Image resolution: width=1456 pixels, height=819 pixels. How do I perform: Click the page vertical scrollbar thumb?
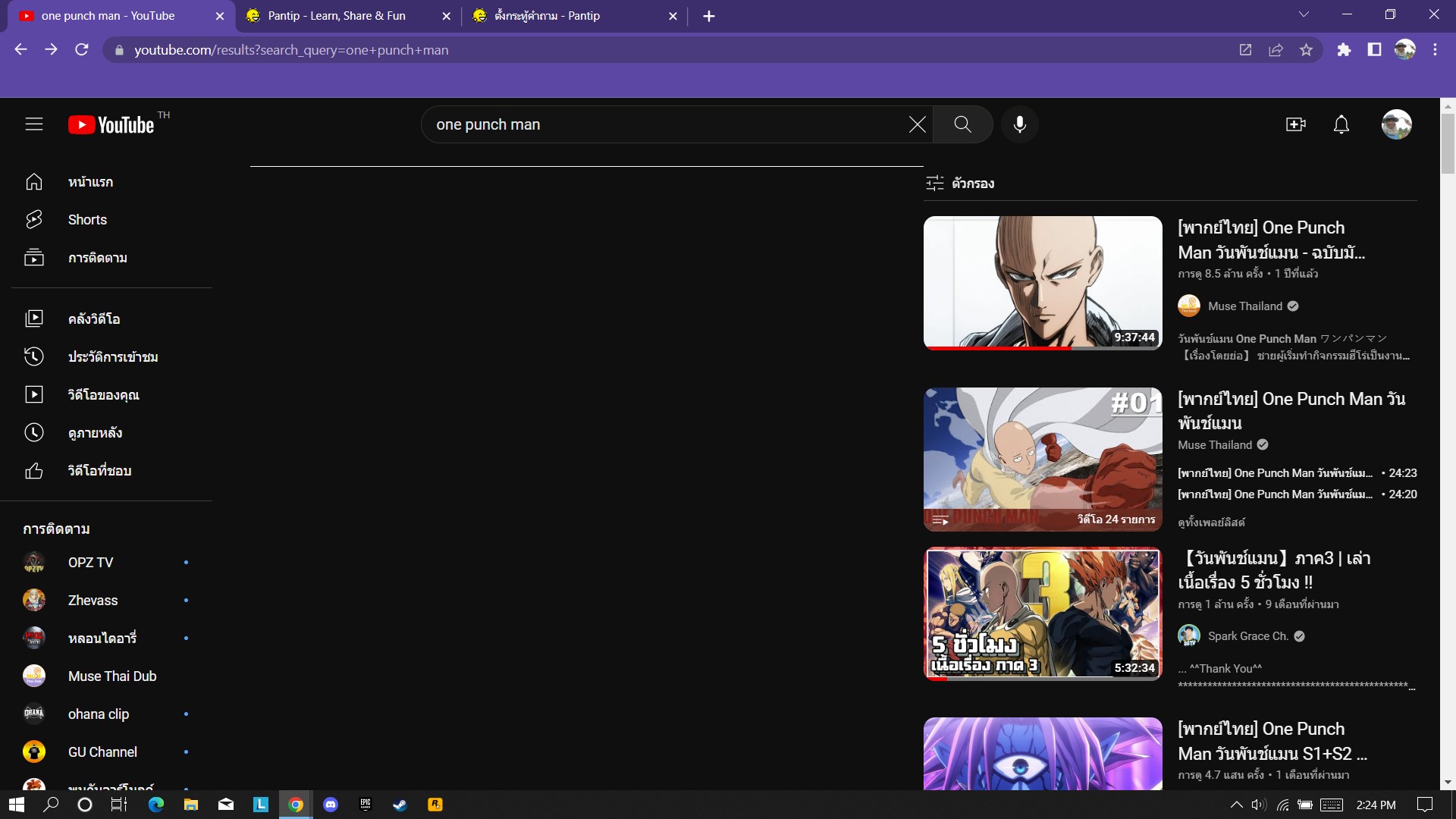click(x=1448, y=144)
